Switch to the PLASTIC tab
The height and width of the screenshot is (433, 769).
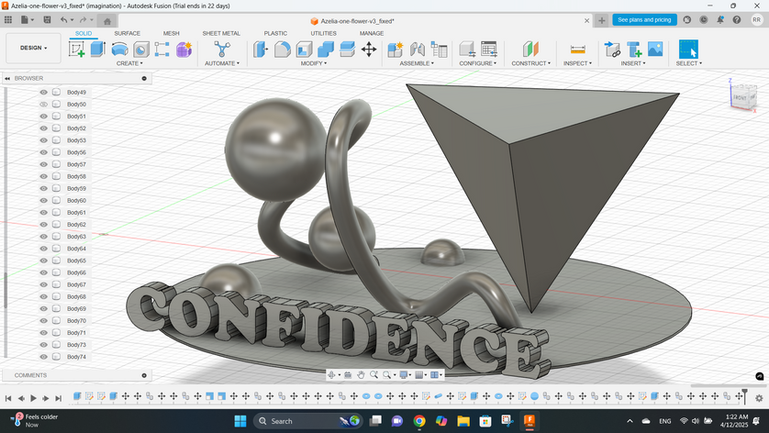pos(275,33)
